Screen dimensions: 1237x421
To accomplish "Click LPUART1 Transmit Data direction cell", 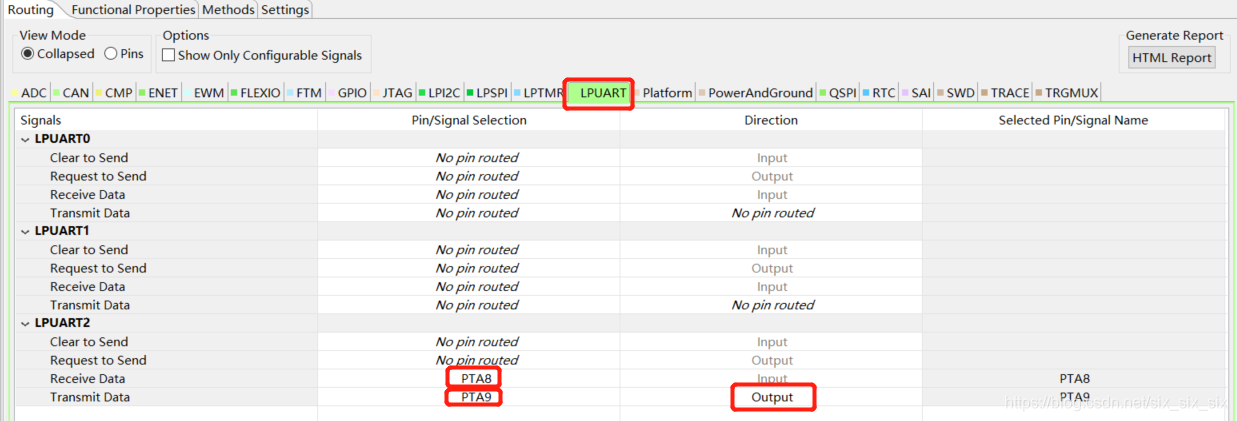I will click(x=772, y=305).
